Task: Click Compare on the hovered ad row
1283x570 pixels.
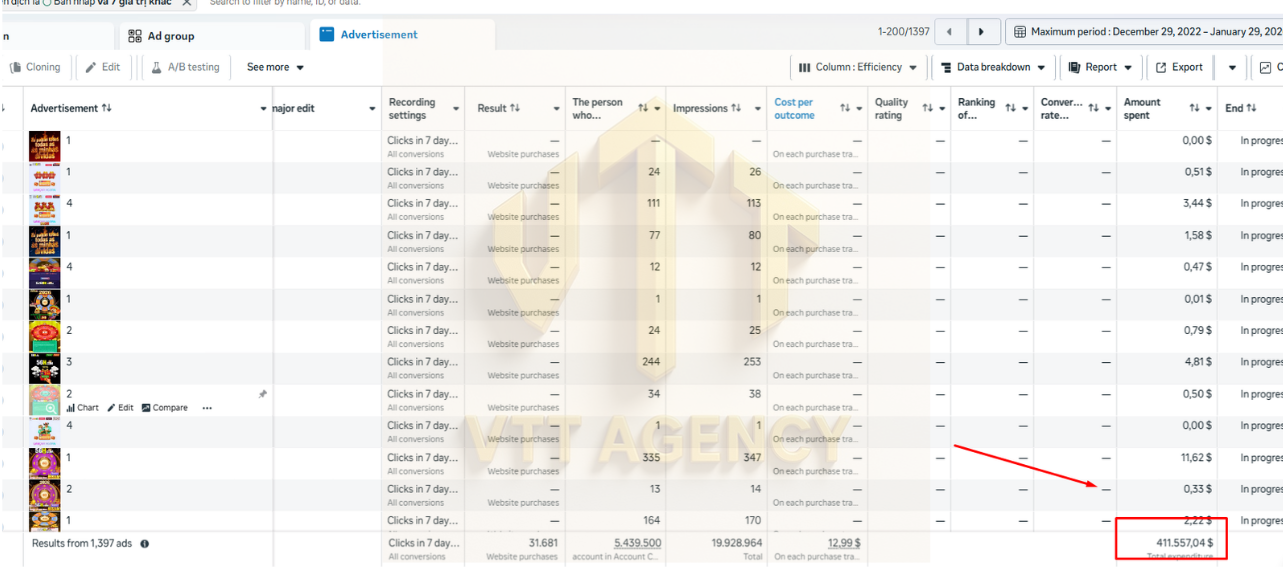Action: click(x=165, y=408)
